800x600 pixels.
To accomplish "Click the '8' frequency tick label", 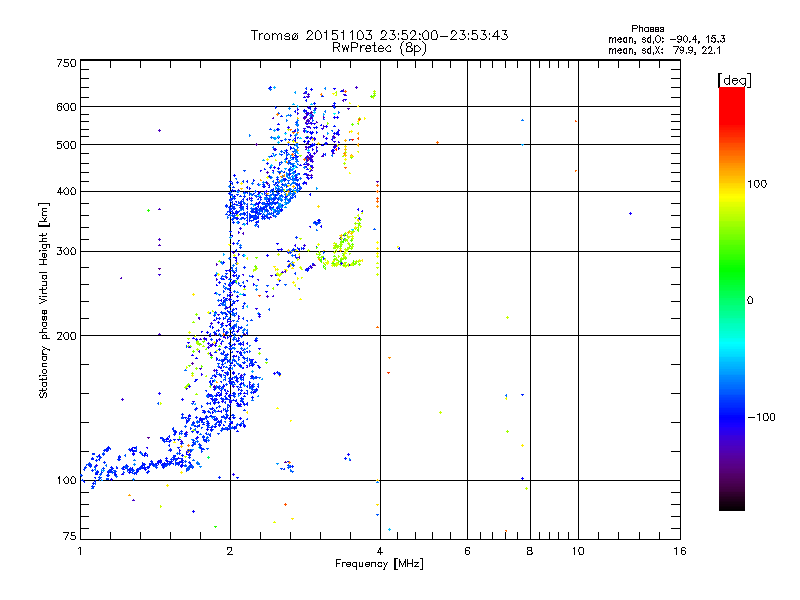I will tap(530, 551).
